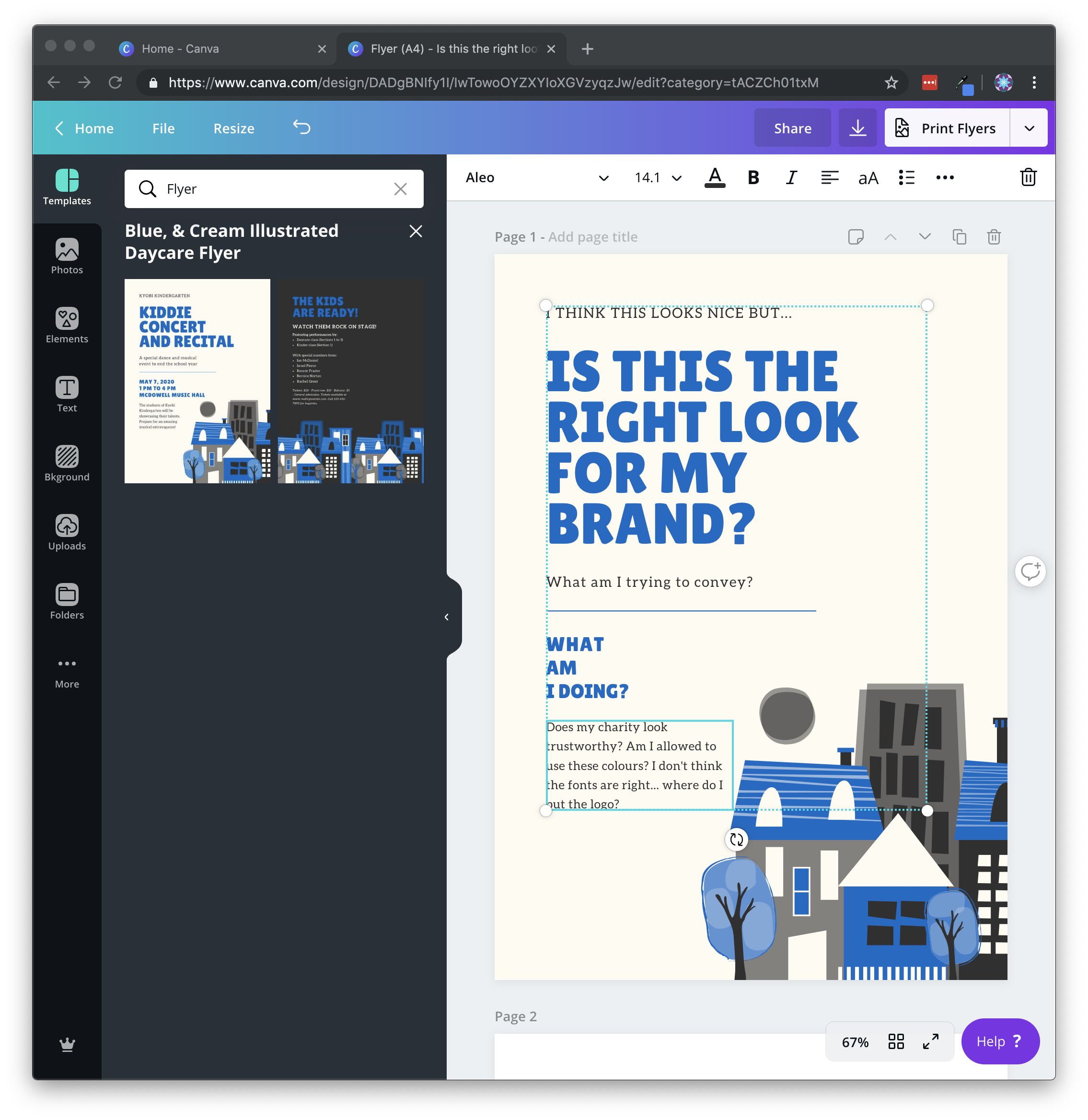Image resolution: width=1088 pixels, height=1120 pixels.
Task: Switch to Flyer (A4) browser tab
Action: point(451,48)
